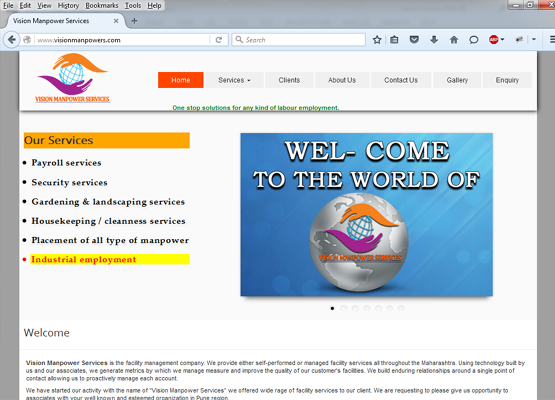Viewport: 555px width, 400px height.
Task: Select the fourth slideshow dot
Action: point(367,308)
